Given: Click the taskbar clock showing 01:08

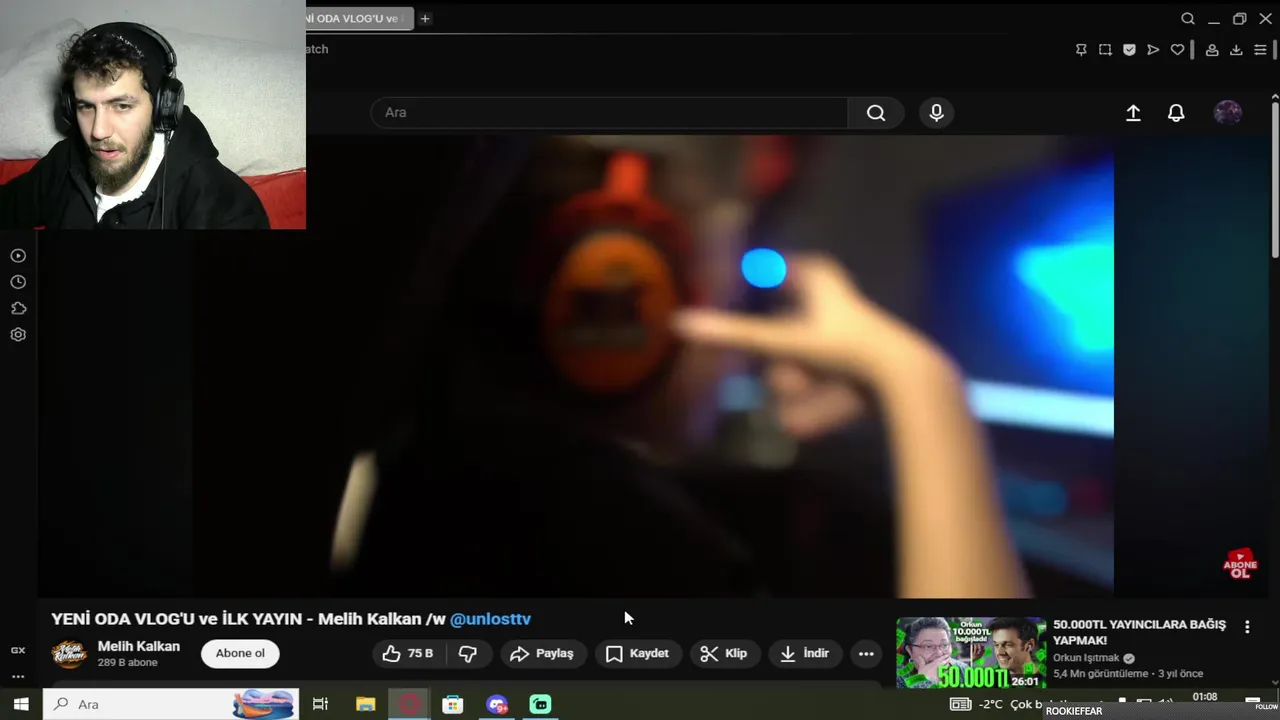Looking at the screenshot, I should coord(1205,698).
